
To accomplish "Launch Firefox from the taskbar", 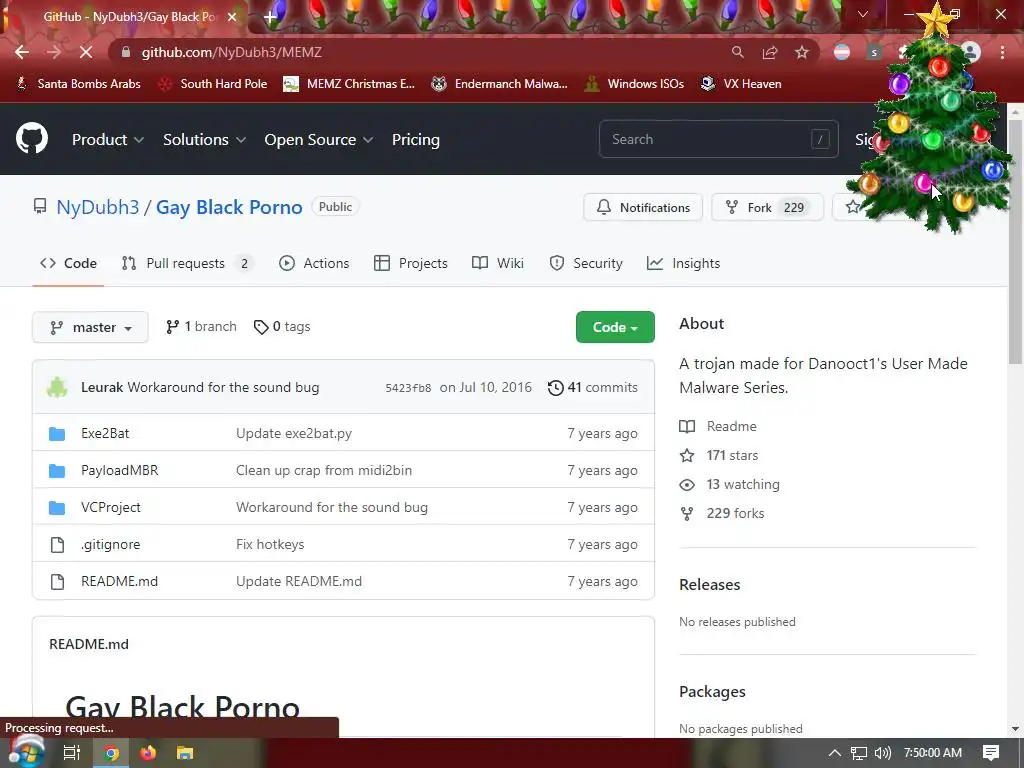I will click(x=148, y=753).
